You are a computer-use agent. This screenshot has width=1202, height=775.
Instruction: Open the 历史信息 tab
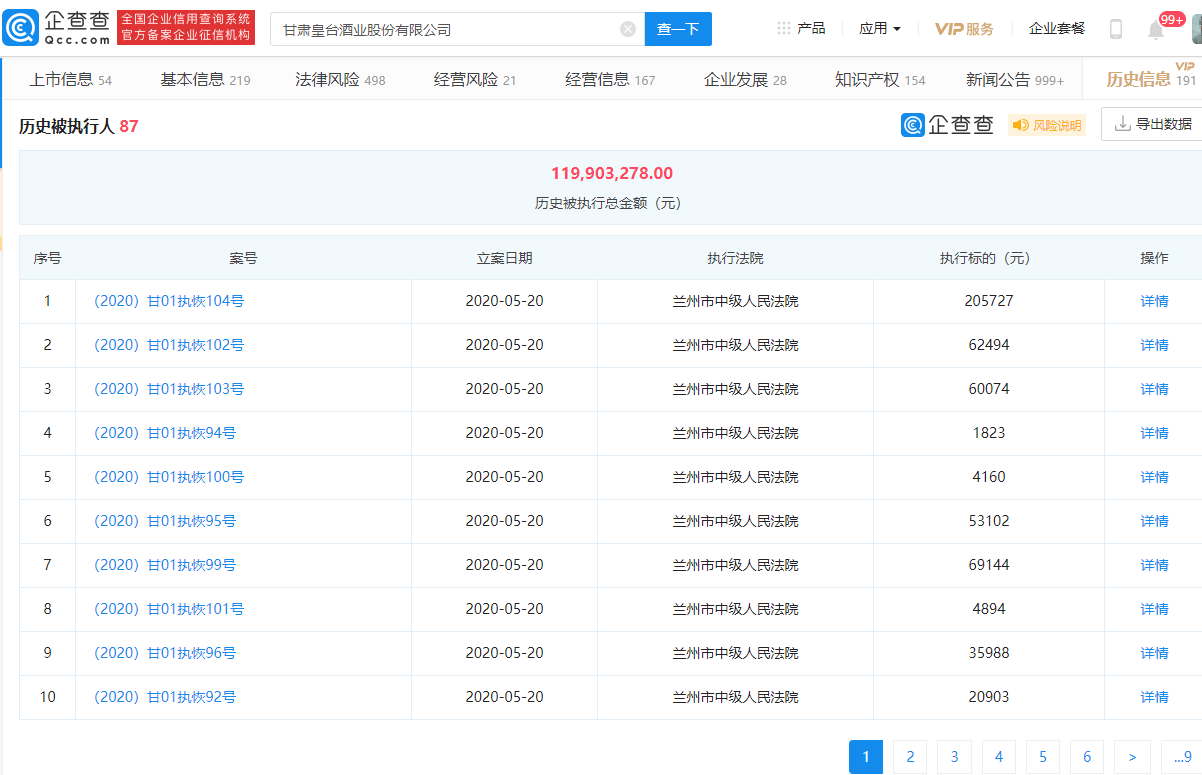pos(1140,79)
